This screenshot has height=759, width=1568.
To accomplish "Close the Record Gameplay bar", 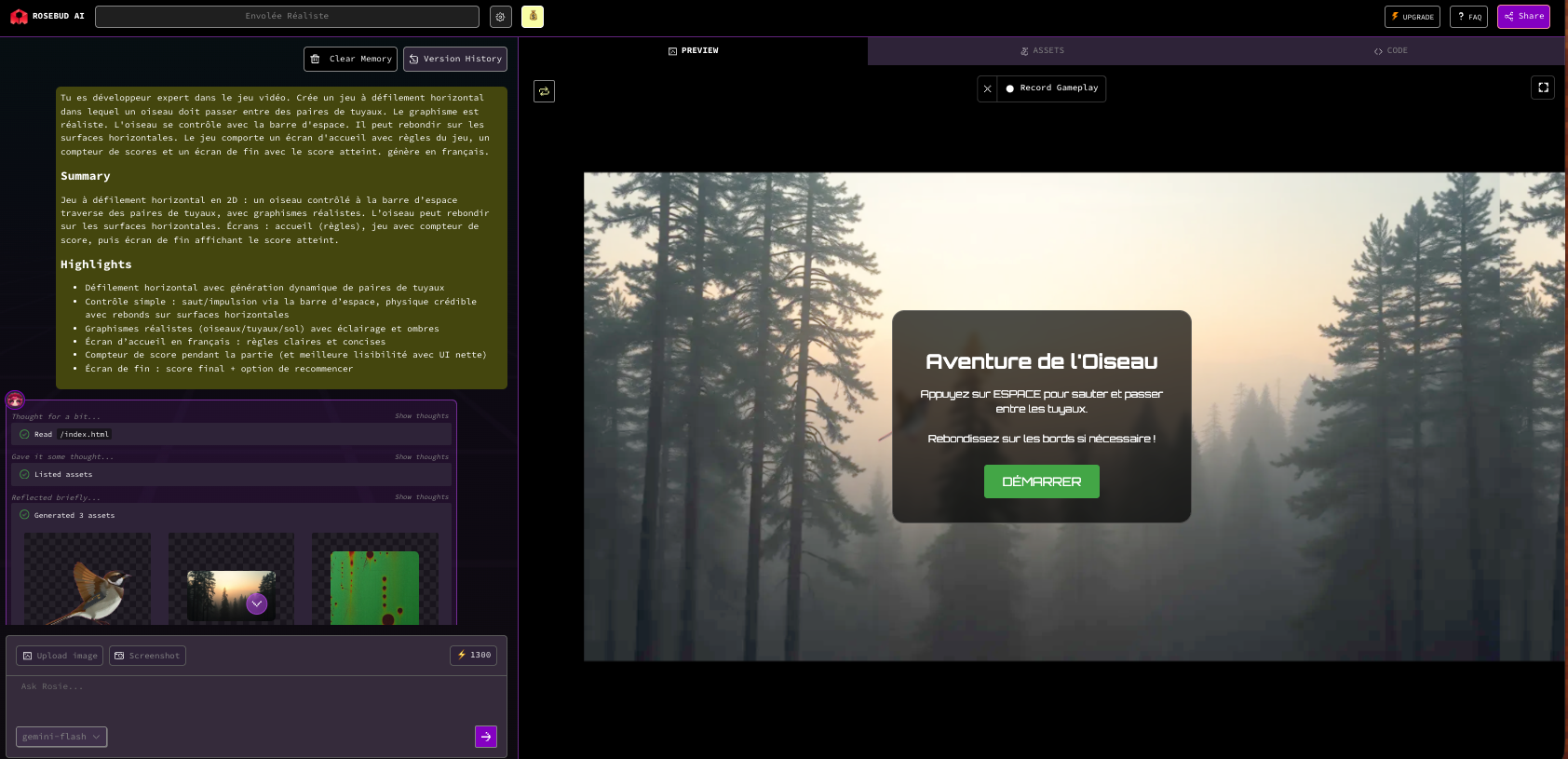I will coord(987,88).
